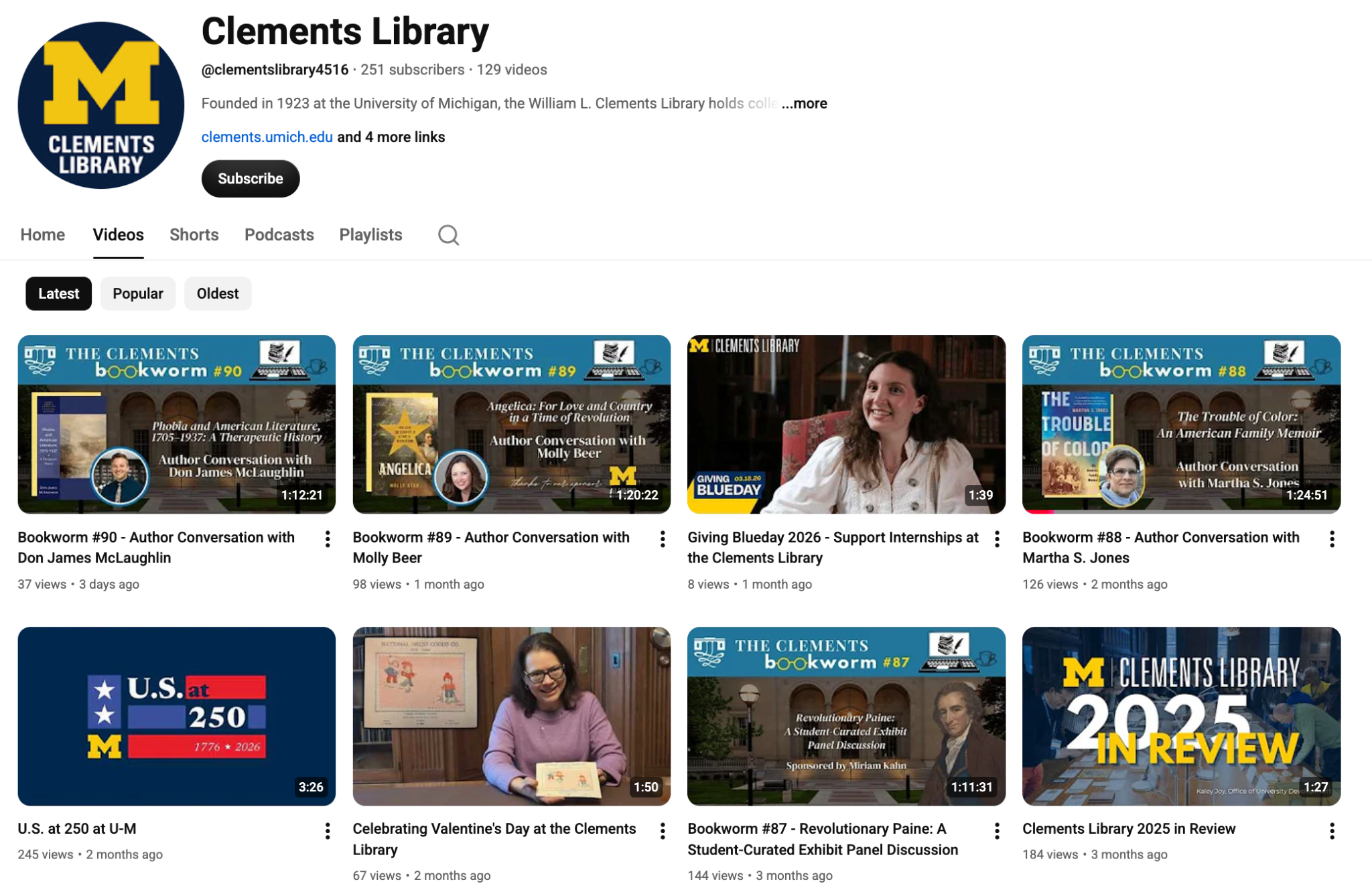
Task: Open more options for Bookworm #88 video
Action: pyautogui.click(x=1332, y=539)
